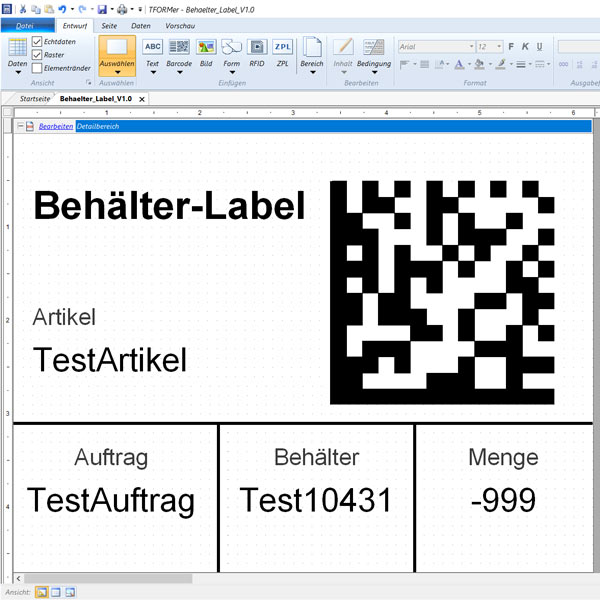
Task: Switch to the Daten ribbon tab
Action: pos(141,26)
